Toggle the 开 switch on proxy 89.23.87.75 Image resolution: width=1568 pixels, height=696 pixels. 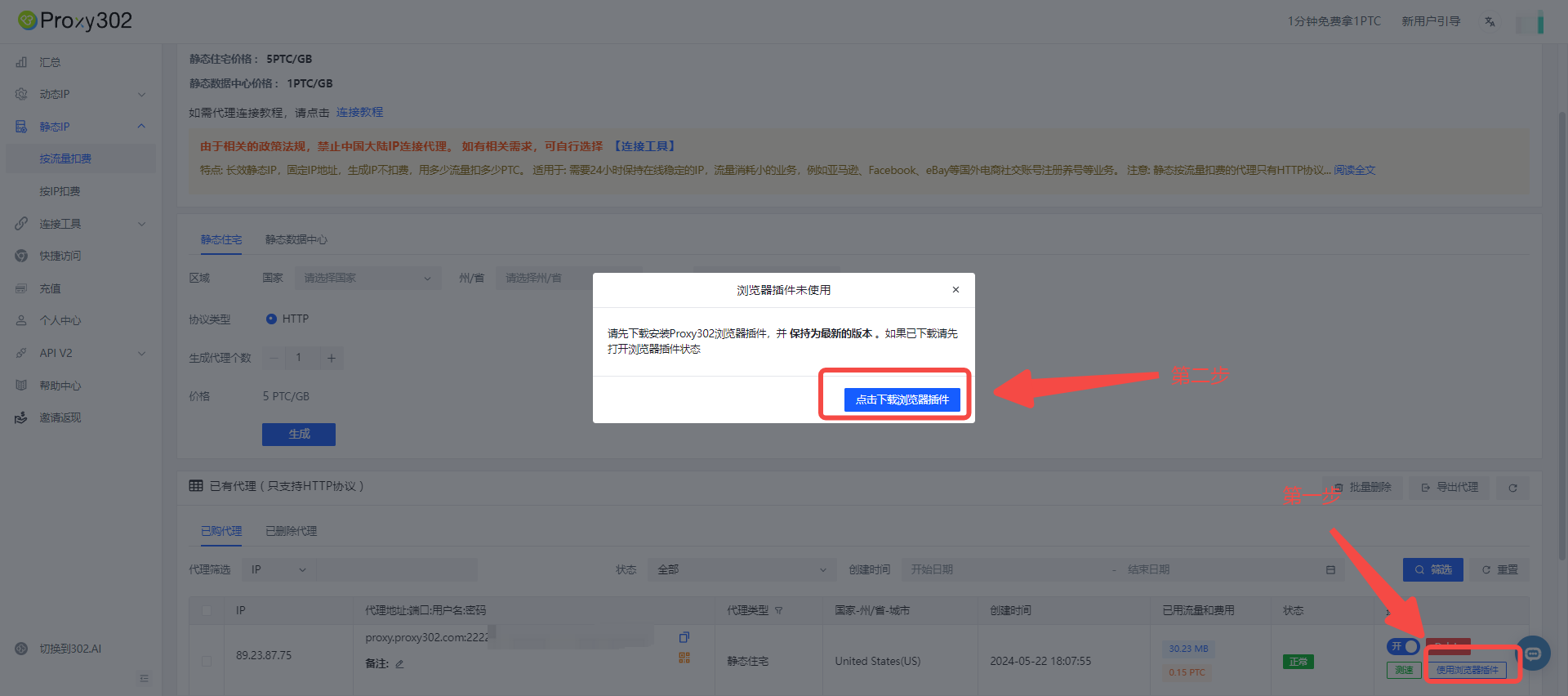tap(1402, 646)
